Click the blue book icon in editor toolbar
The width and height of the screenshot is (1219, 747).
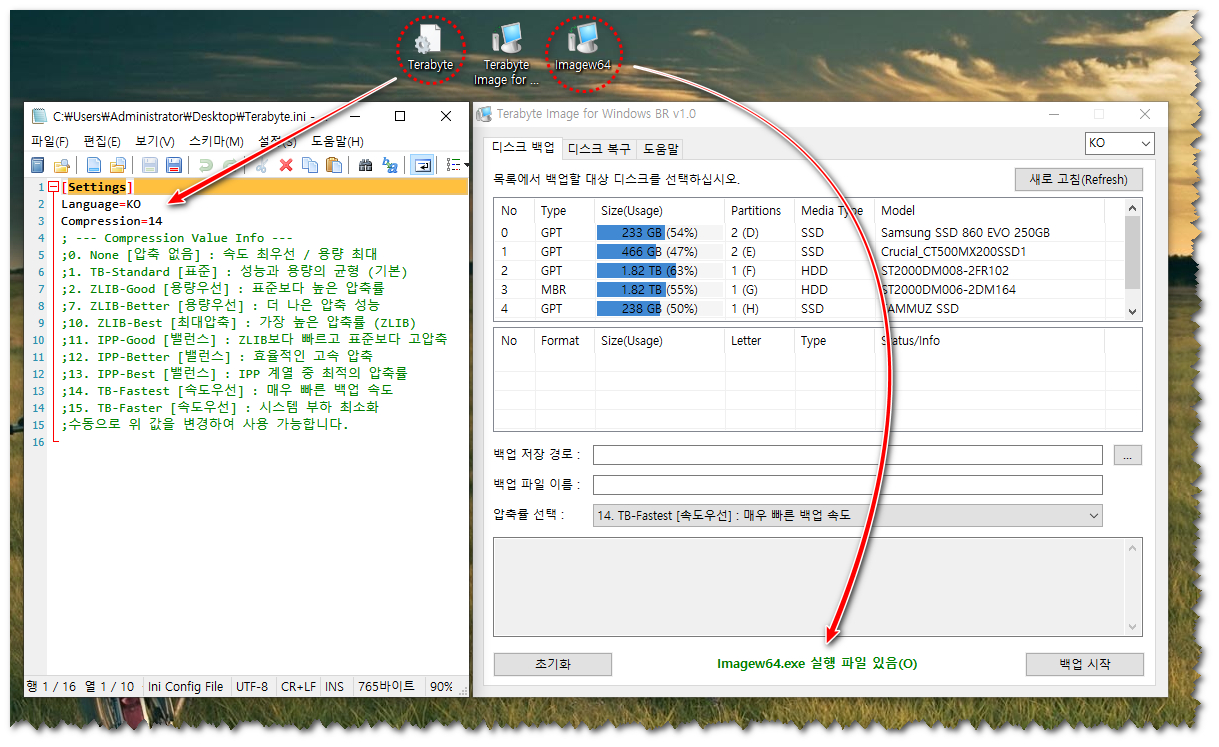point(38,165)
